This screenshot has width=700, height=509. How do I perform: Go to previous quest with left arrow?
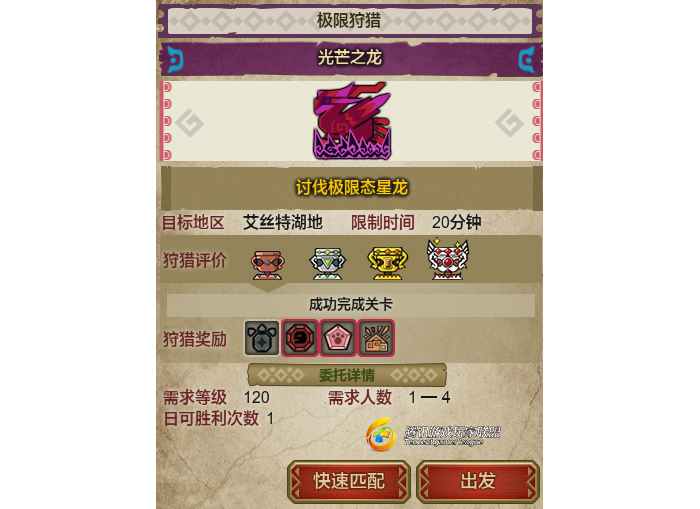[x=190, y=123]
